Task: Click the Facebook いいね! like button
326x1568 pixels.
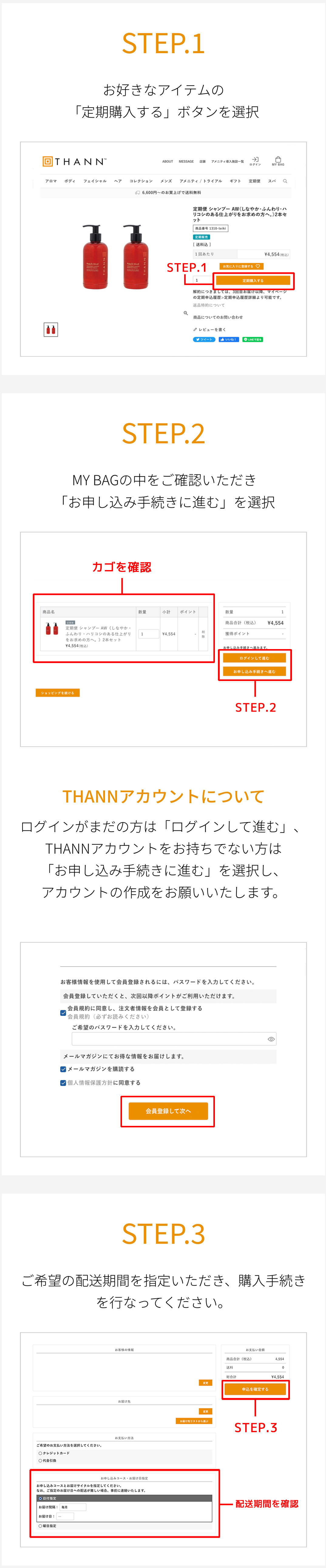Action: (x=229, y=340)
